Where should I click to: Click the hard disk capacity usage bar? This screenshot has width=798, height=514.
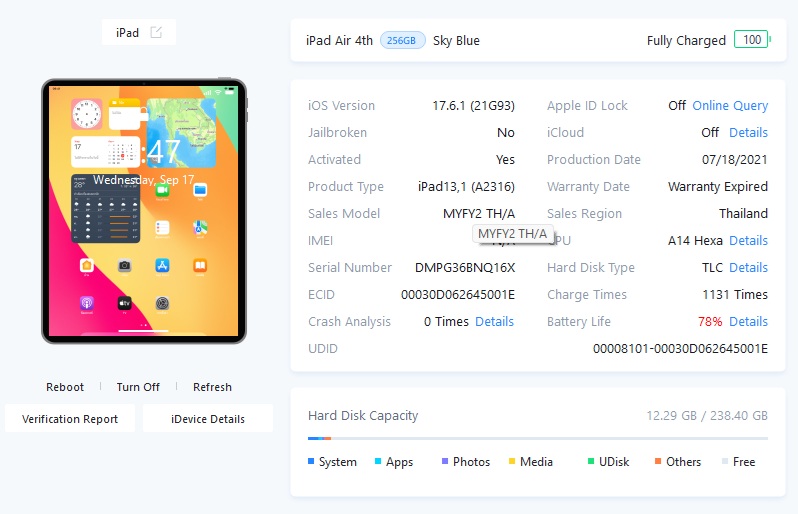click(537, 438)
